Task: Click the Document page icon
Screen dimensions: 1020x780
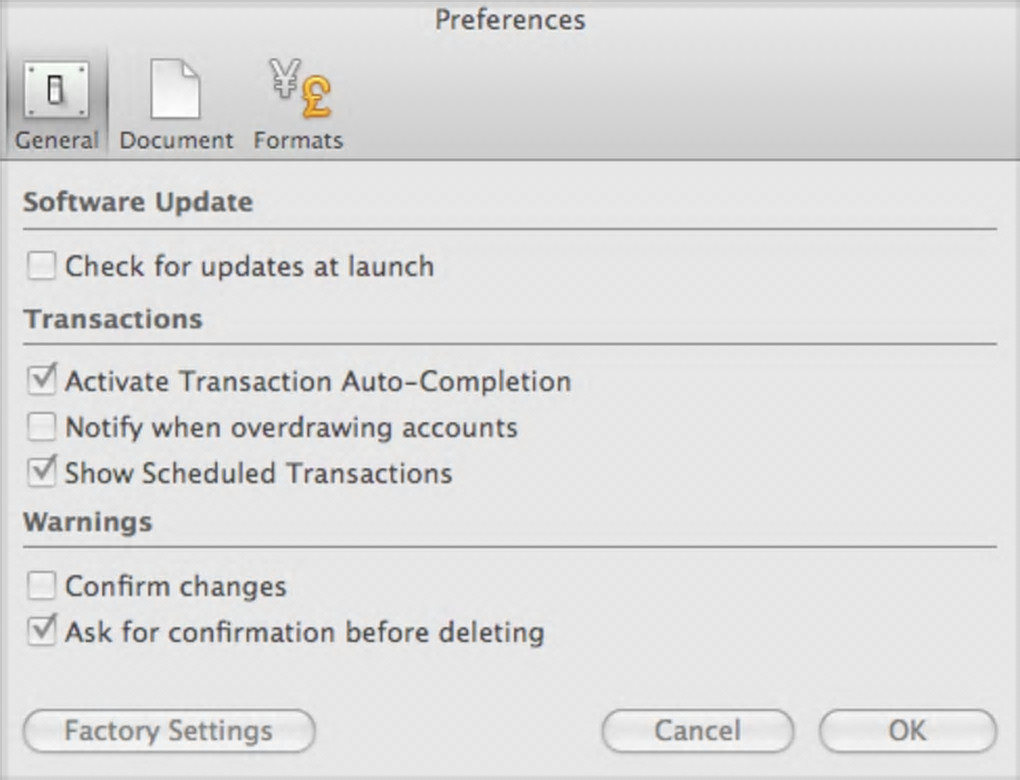Action: 175,91
